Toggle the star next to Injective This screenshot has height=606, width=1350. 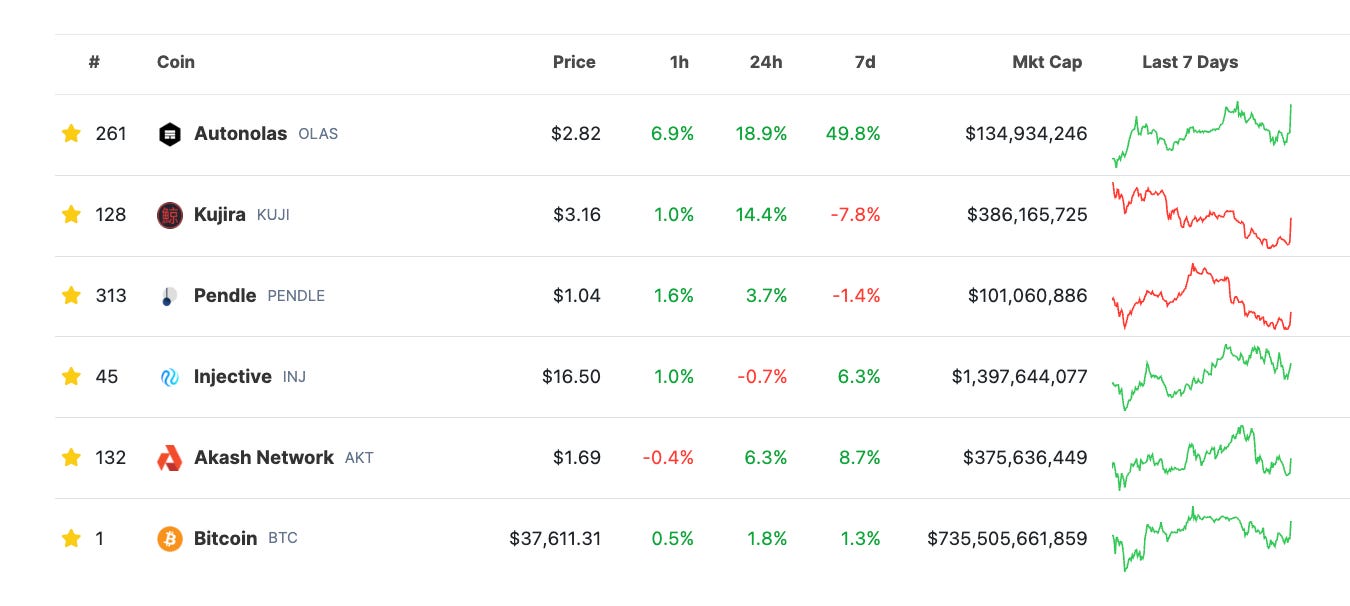click(70, 376)
